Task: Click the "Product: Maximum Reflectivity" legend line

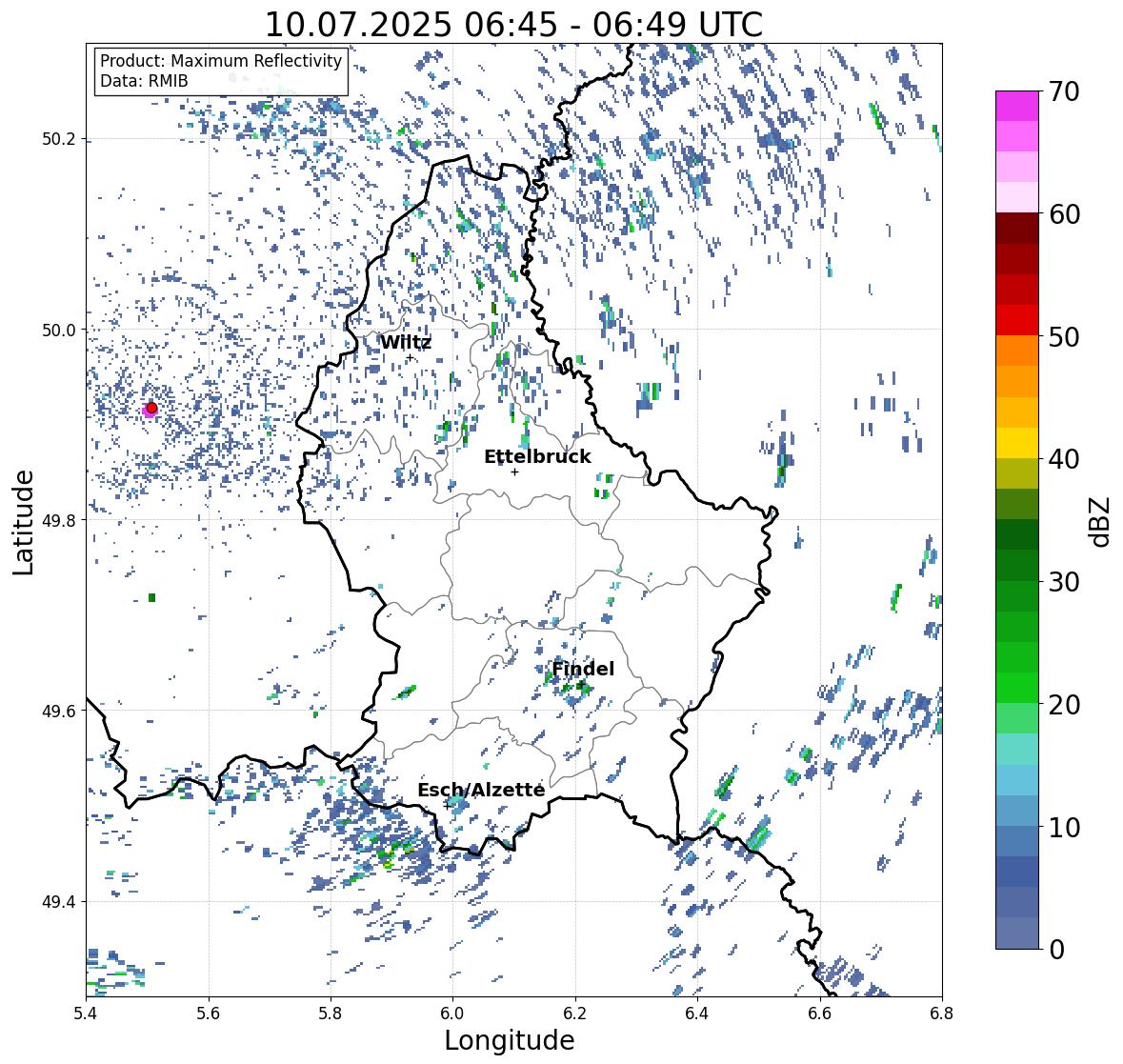Action: point(221,61)
